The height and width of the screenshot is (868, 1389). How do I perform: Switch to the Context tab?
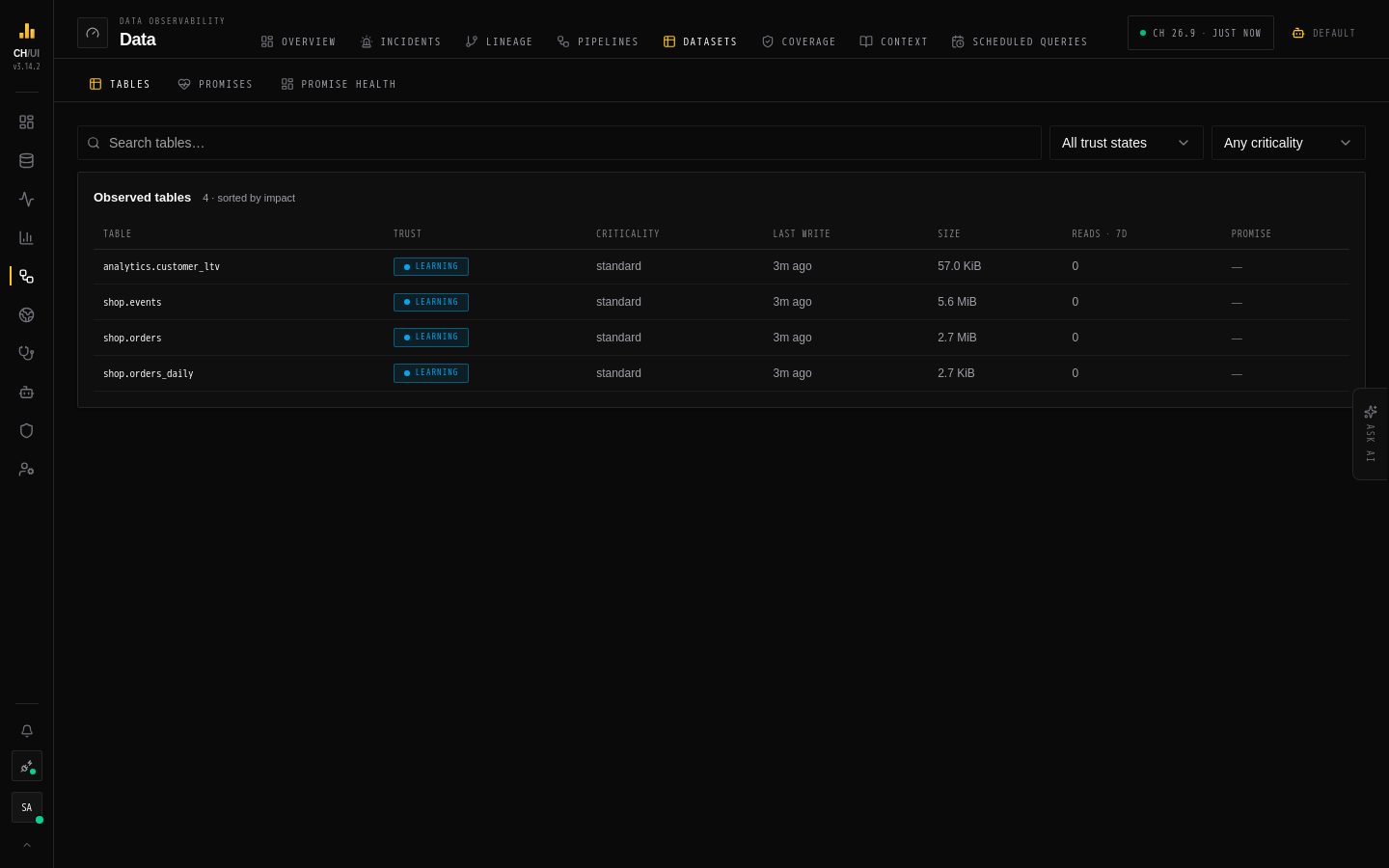pyautogui.click(x=893, y=41)
